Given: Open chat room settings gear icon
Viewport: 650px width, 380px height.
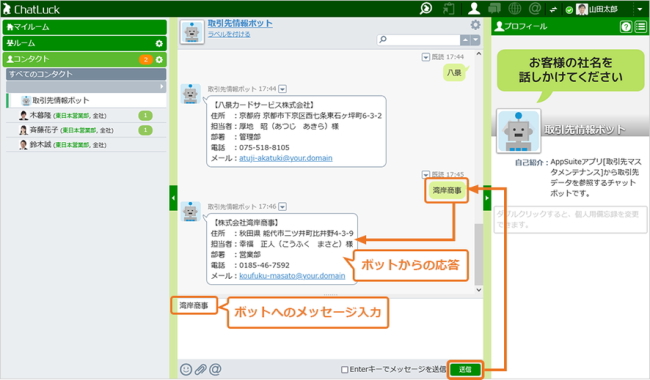Looking at the screenshot, I should point(475,25).
